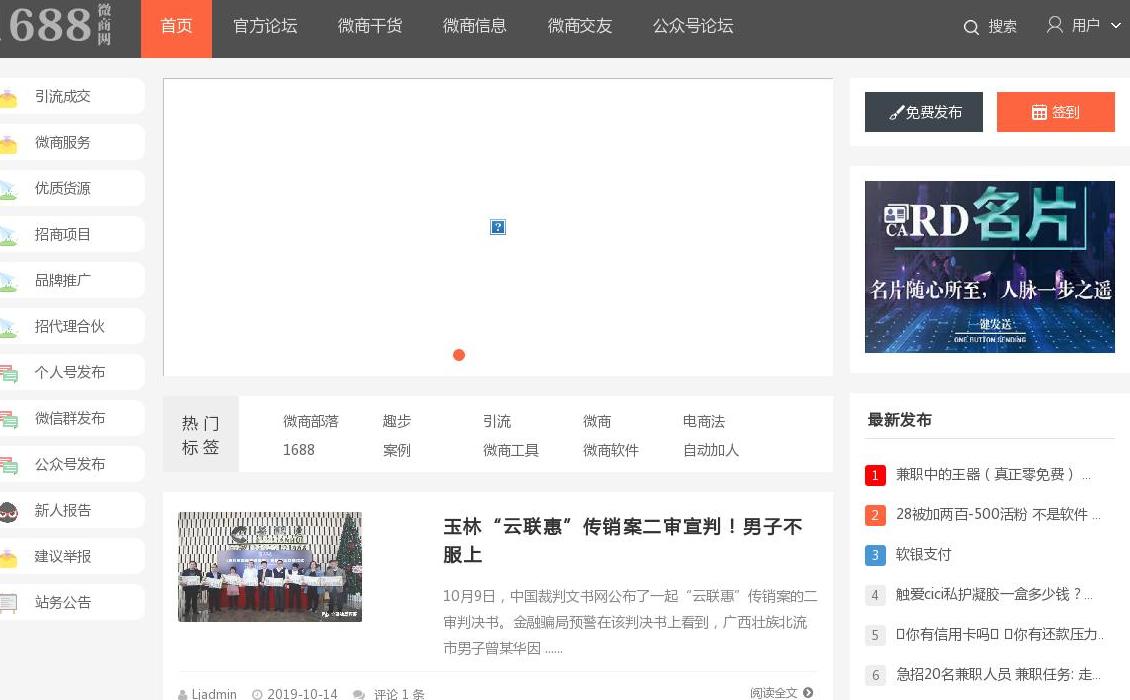The height and width of the screenshot is (700, 1130).
Task: Open latest post 兼职中的王器（真正零免费）
Action: [992, 474]
